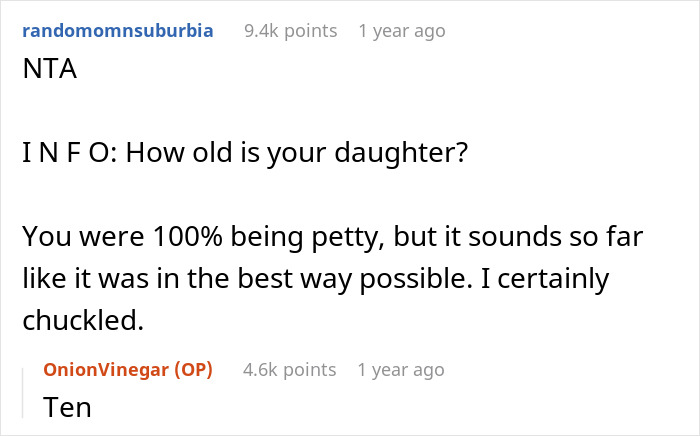The image size is (700, 436).
Task: Open the OP reply's '1 year ago' timestamp
Action: pyautogui.click(x=401, y=370)
